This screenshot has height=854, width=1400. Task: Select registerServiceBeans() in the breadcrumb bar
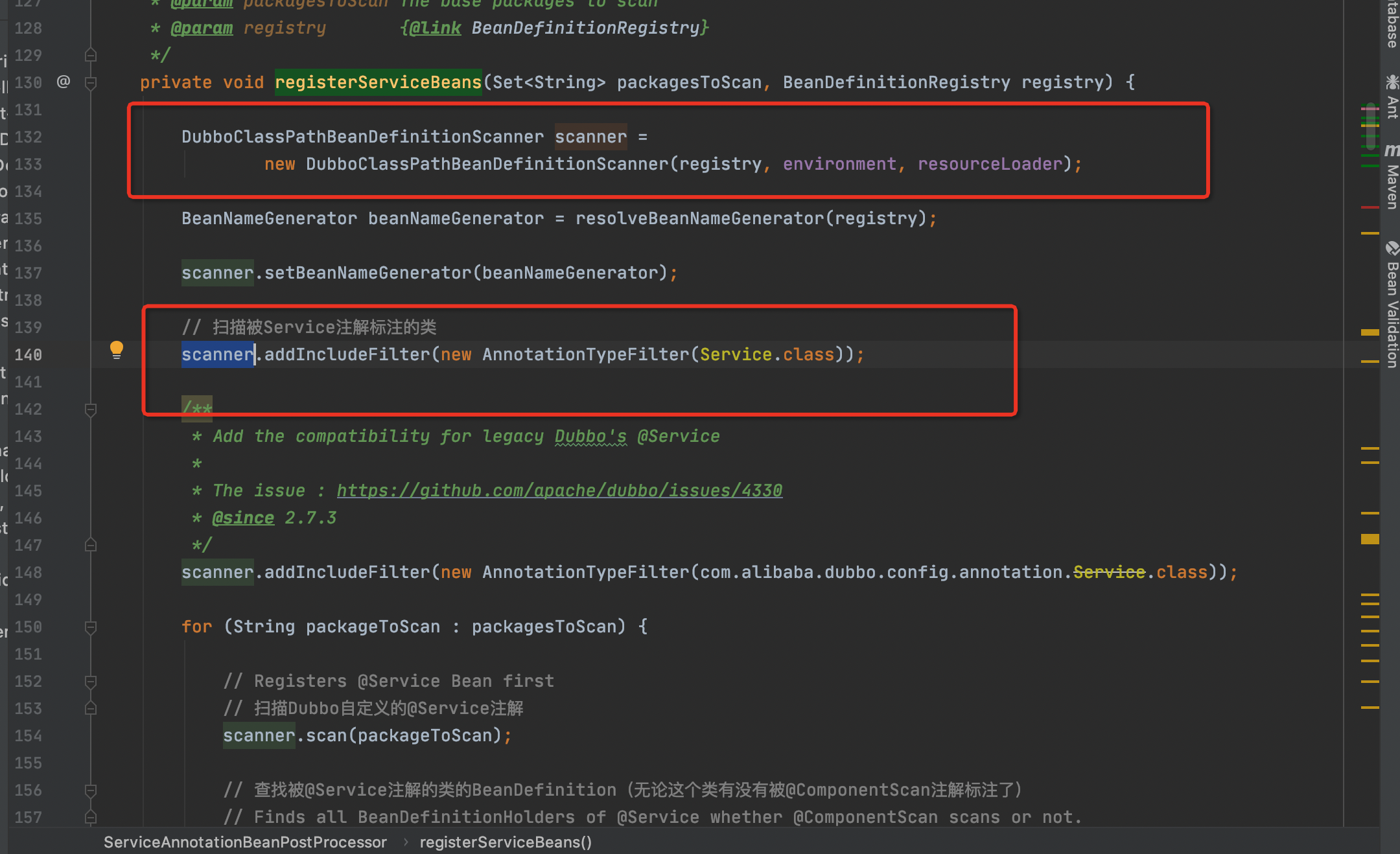coord(506,842)
